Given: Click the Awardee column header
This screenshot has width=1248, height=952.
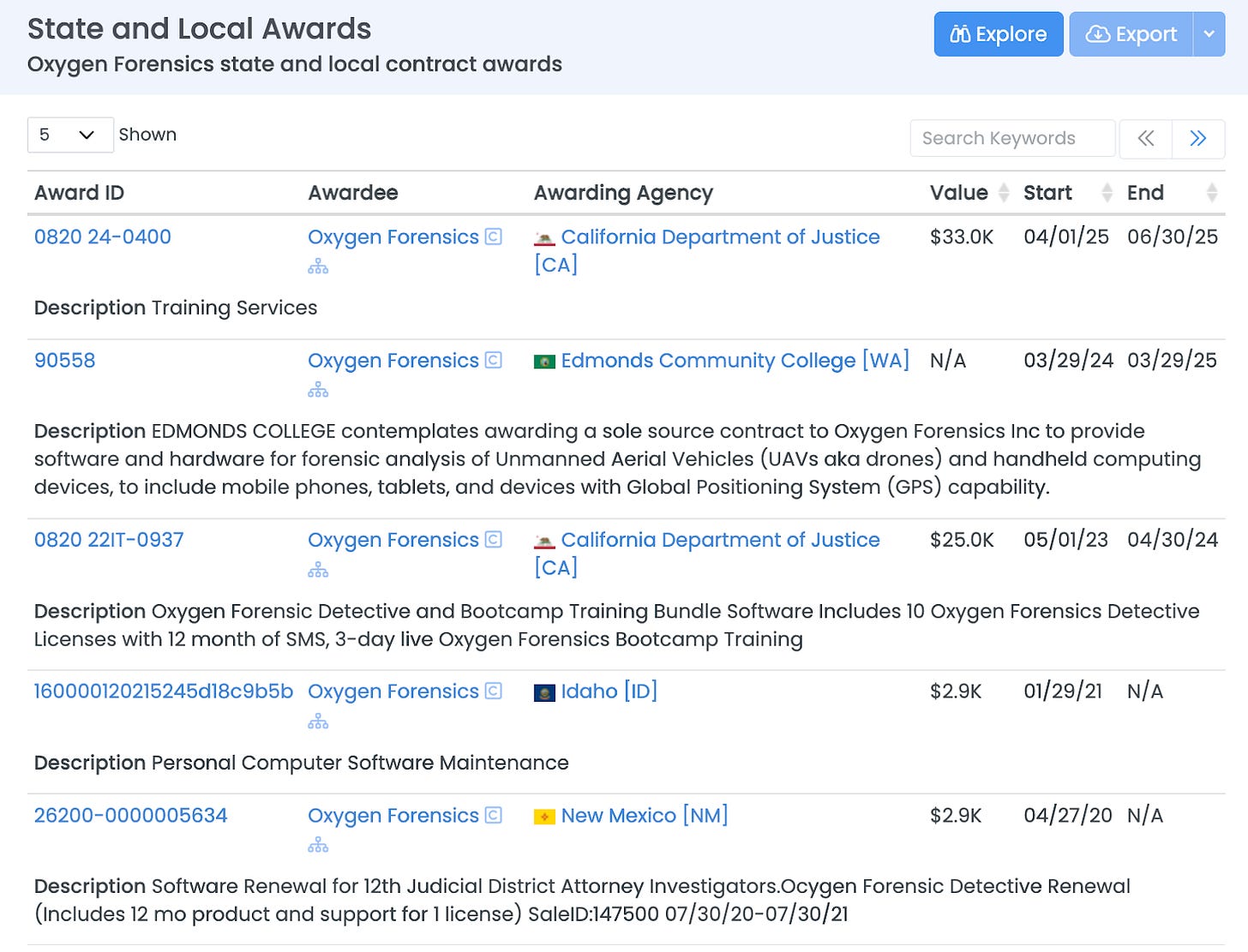Looking at the screenshot, I should [353, 193].
